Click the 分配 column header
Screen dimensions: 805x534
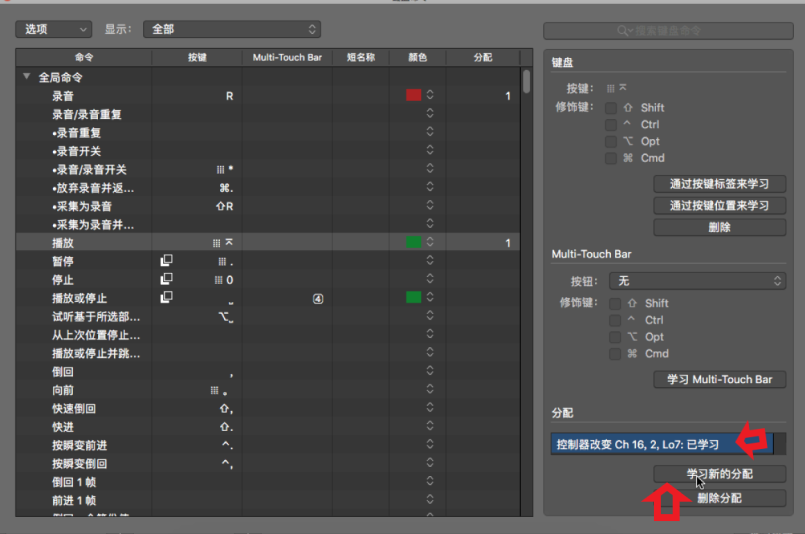[482, 58]
